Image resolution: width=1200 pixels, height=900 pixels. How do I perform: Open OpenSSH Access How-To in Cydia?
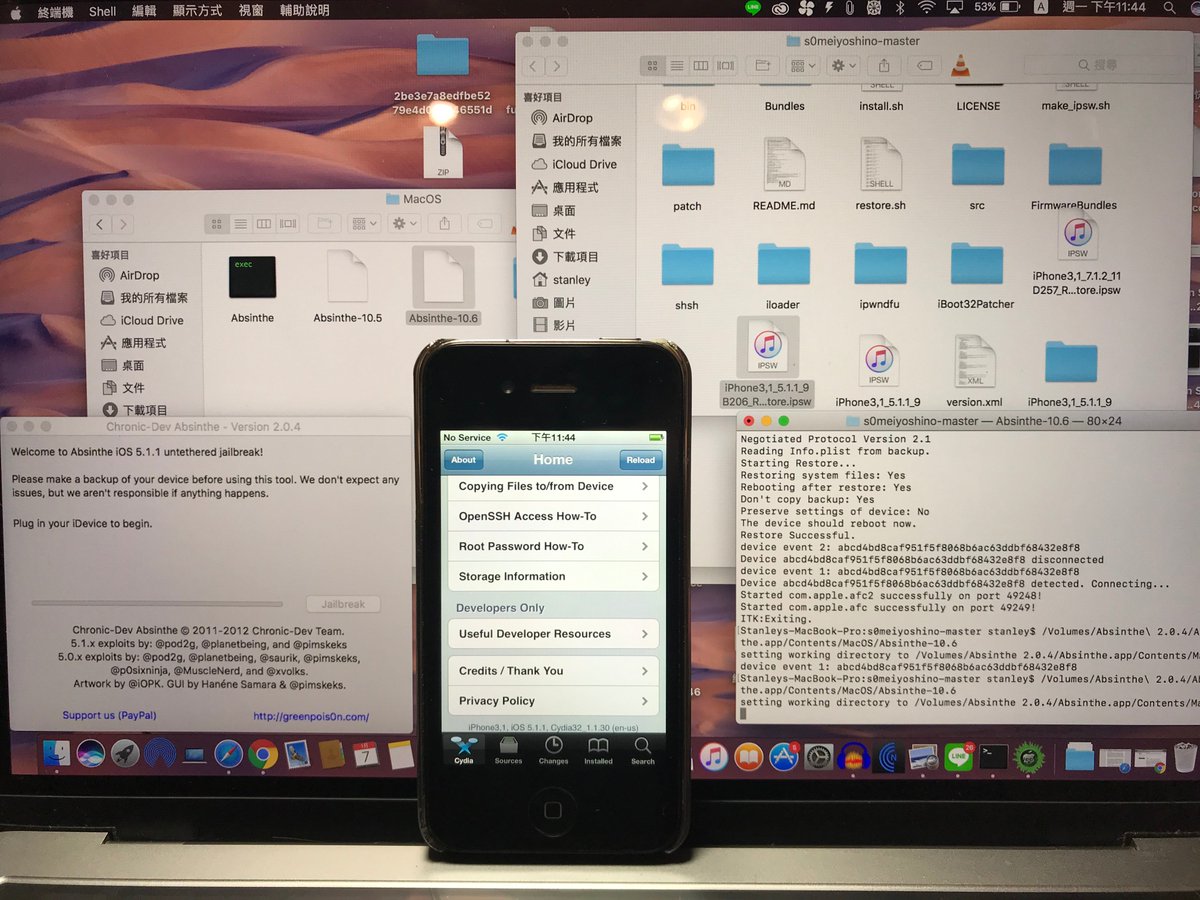553,516
